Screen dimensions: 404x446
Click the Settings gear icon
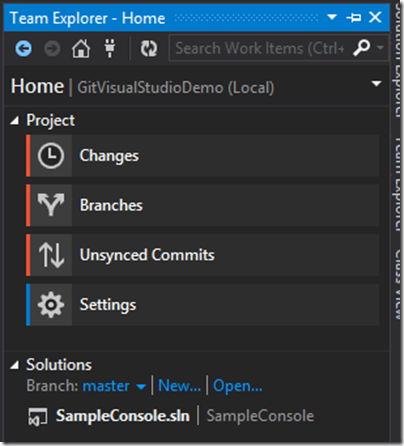pos(51,305)
